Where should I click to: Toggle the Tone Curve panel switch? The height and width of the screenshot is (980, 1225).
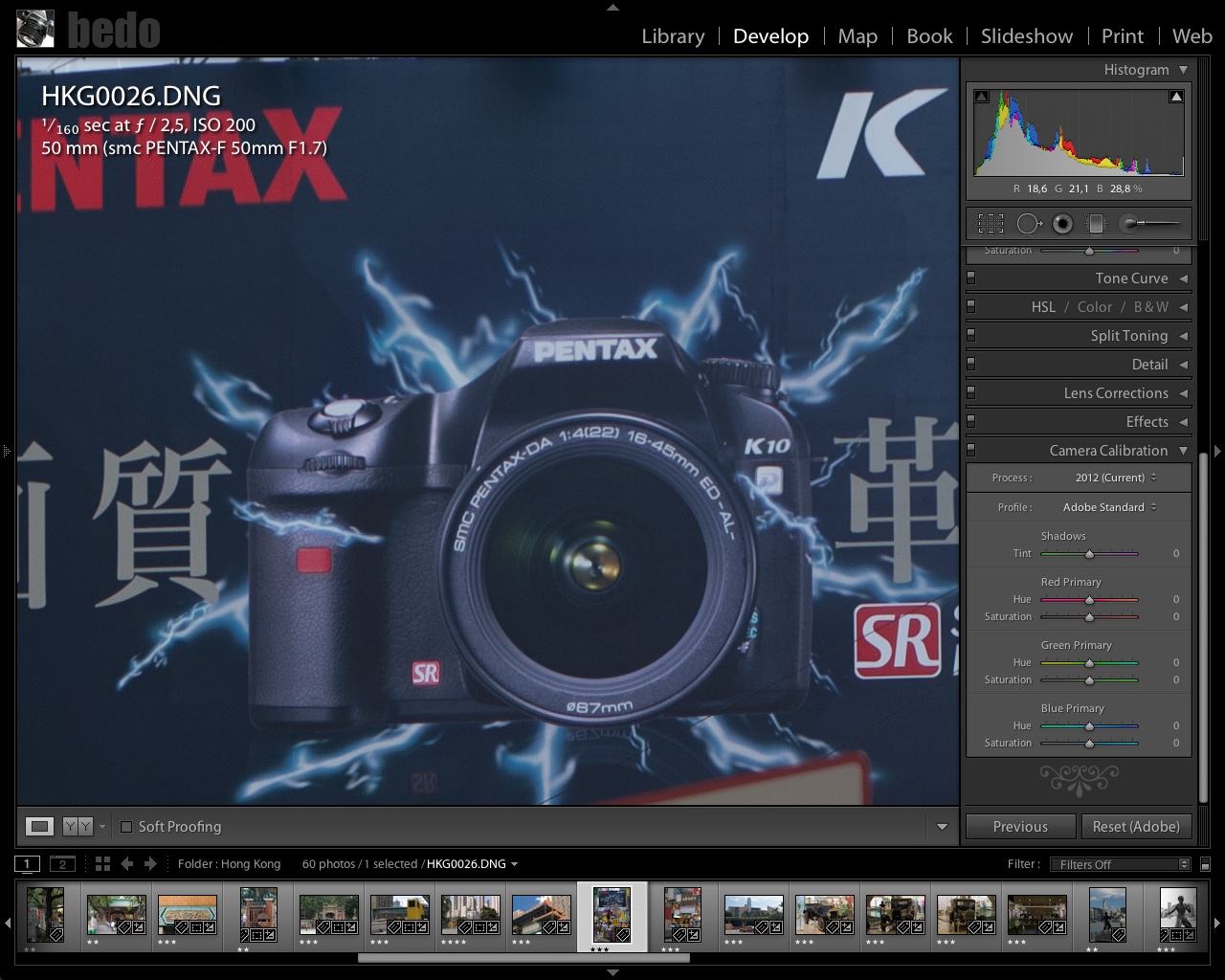click(x=970, y=278)
